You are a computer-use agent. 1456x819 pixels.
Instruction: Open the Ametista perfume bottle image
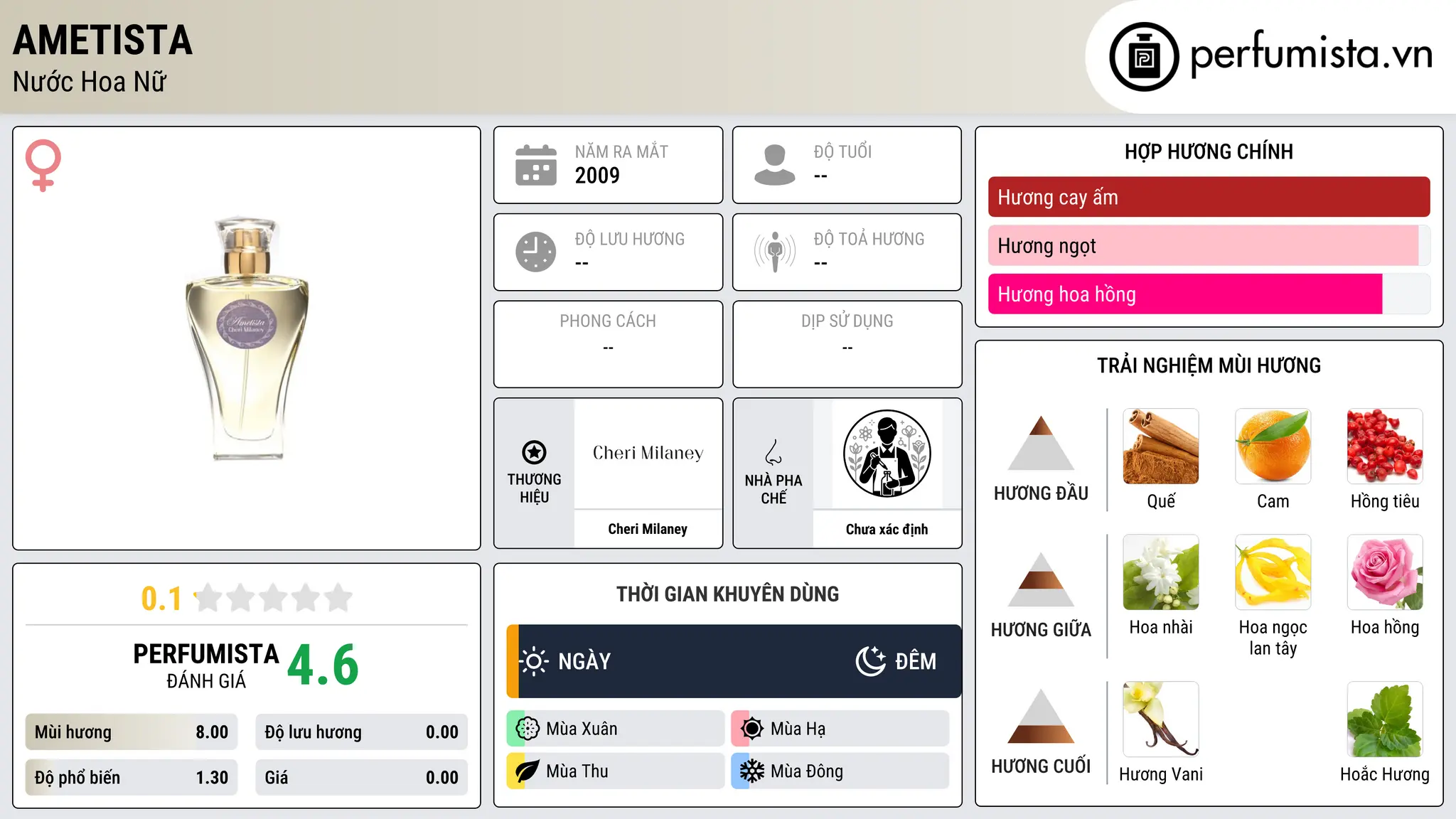[247, 338]
